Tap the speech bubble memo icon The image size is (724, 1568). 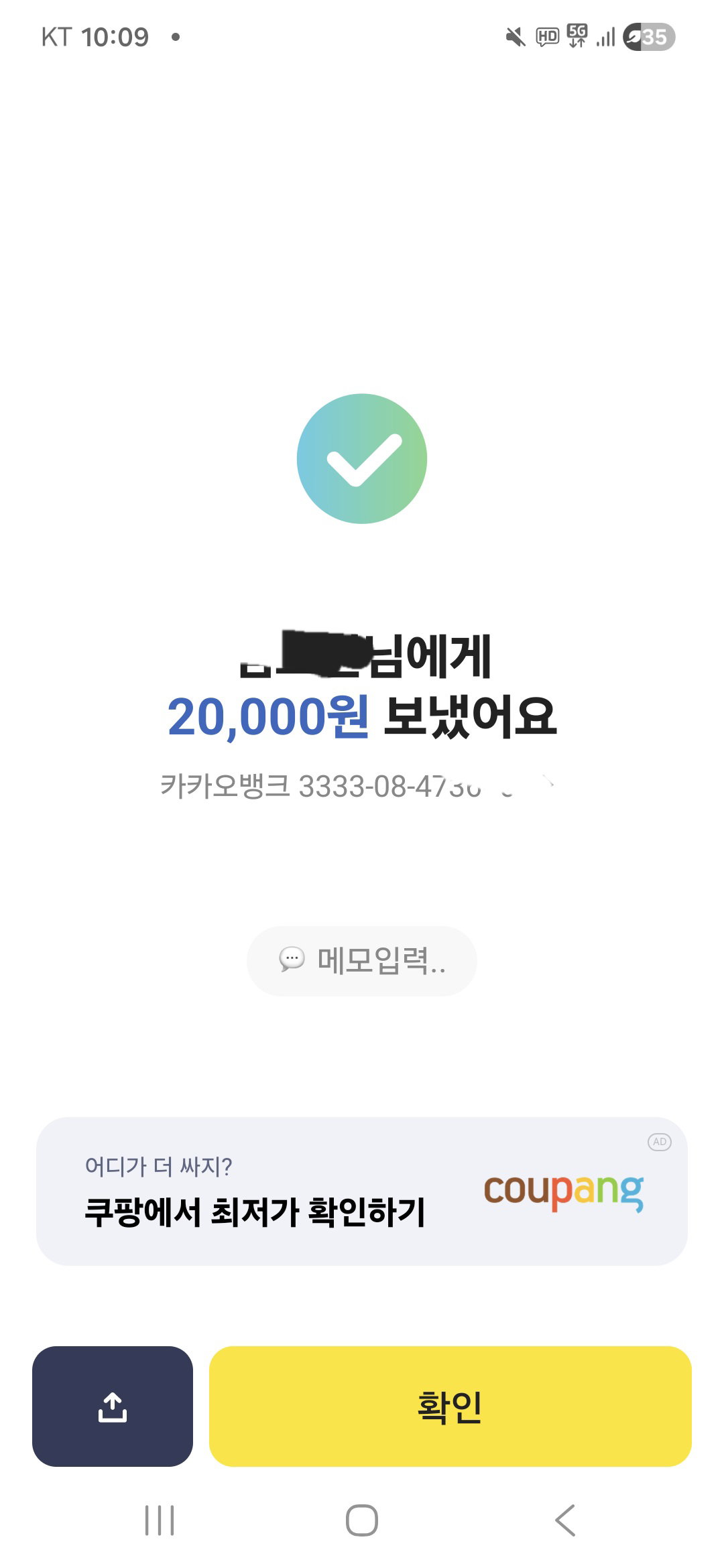coord(292,960)
